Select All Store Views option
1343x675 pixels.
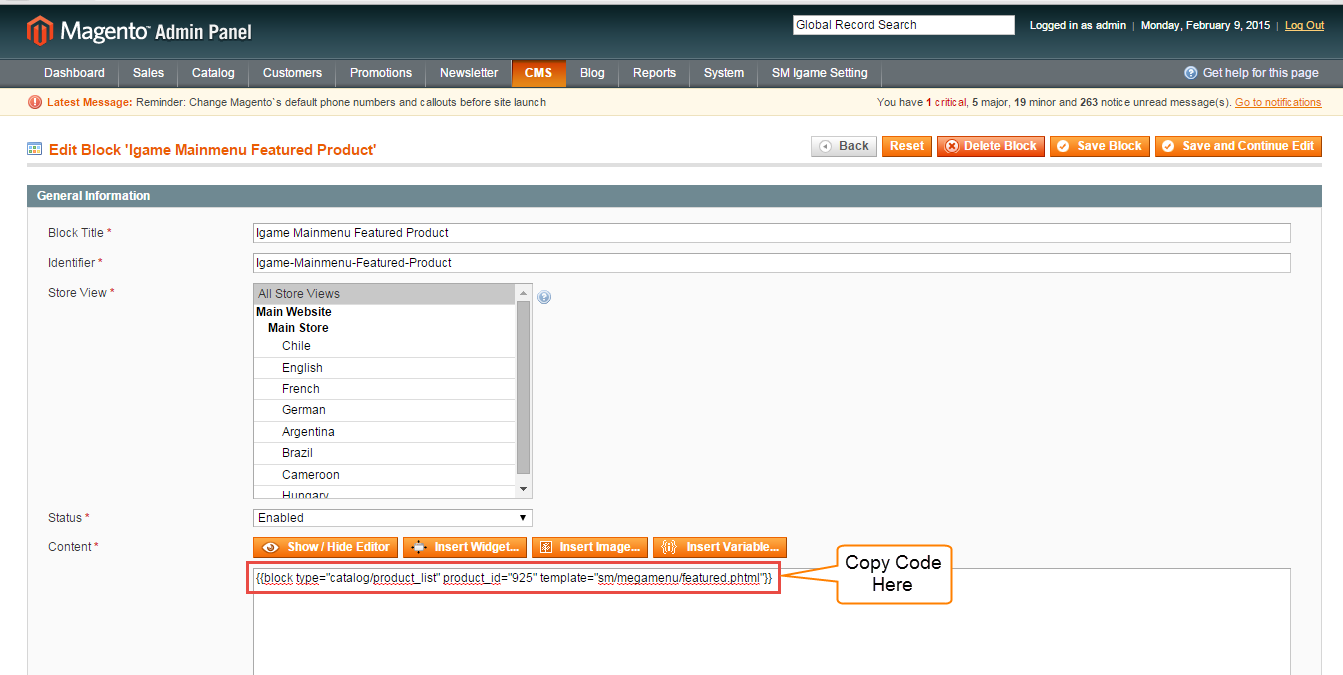click(x=385, y=294)
